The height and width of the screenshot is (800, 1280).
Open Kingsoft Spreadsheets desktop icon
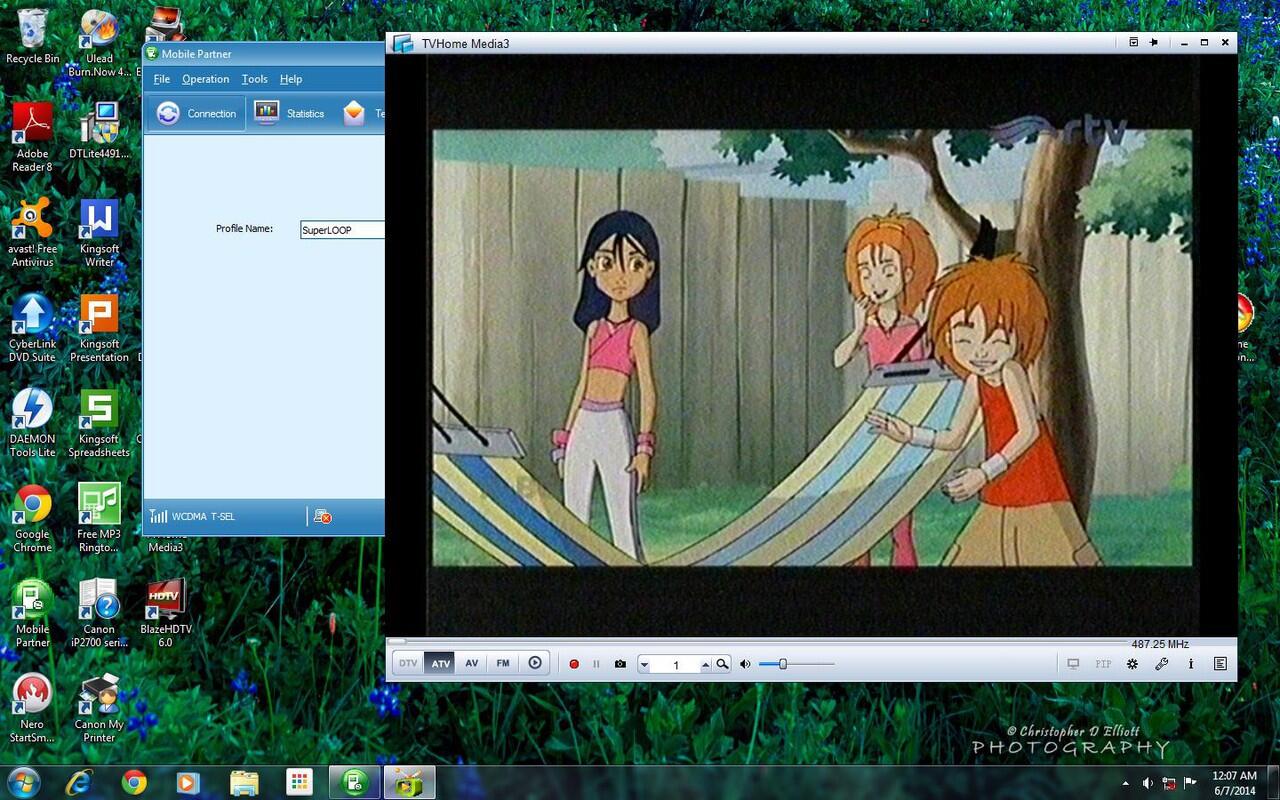coord(99,422)
